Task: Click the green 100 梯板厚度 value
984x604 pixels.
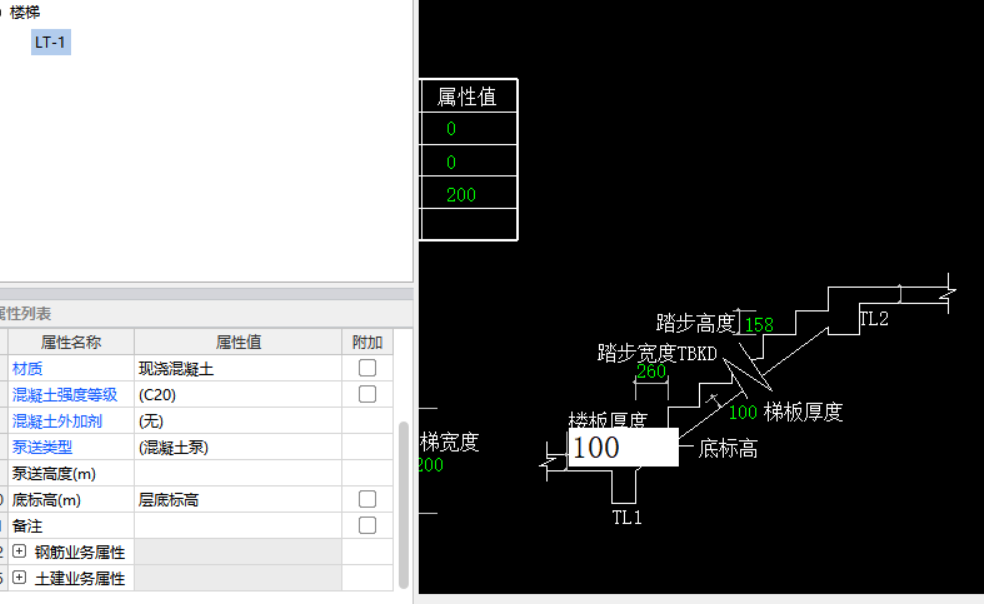Action: point(743,413)
